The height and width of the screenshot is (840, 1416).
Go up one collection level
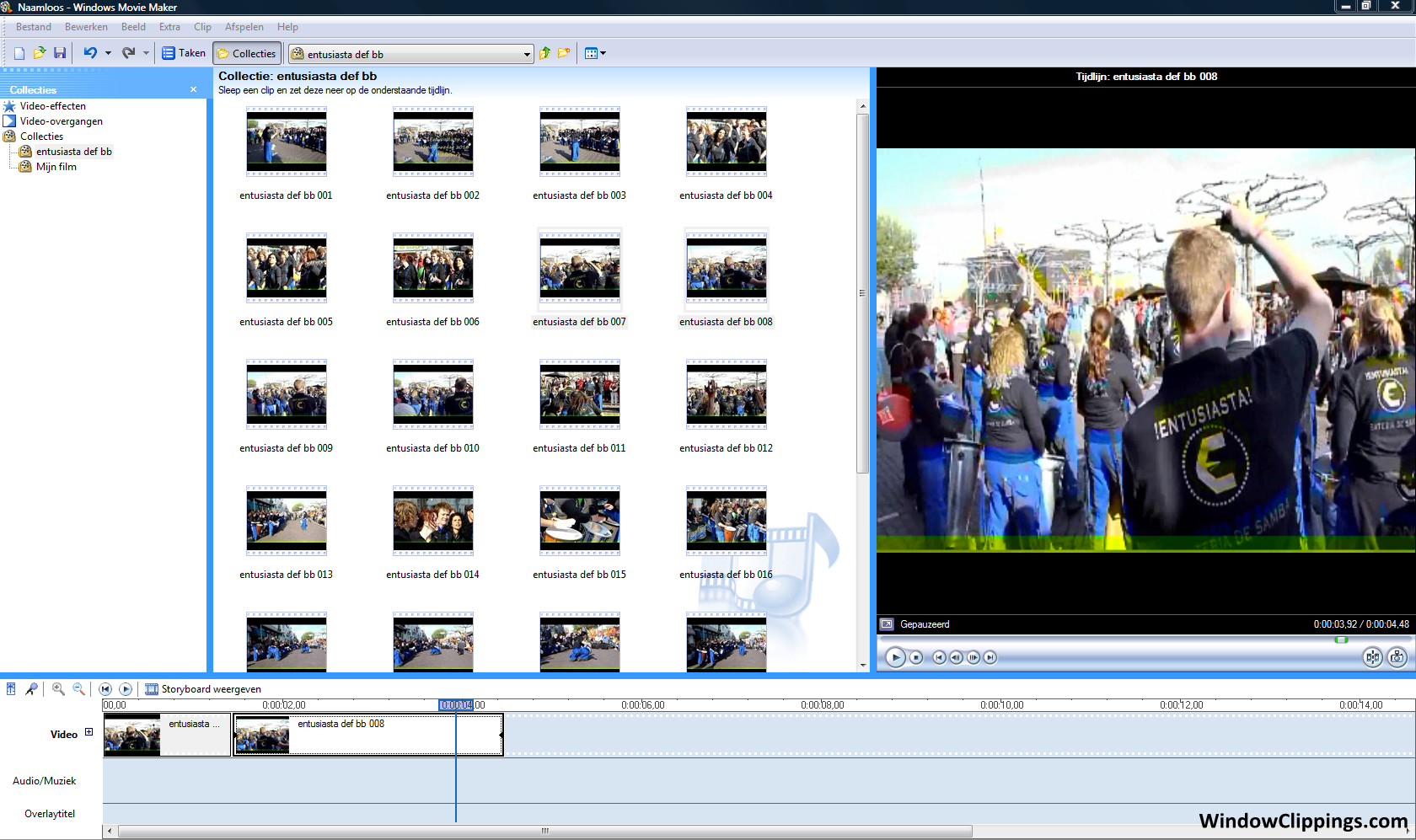544,53
